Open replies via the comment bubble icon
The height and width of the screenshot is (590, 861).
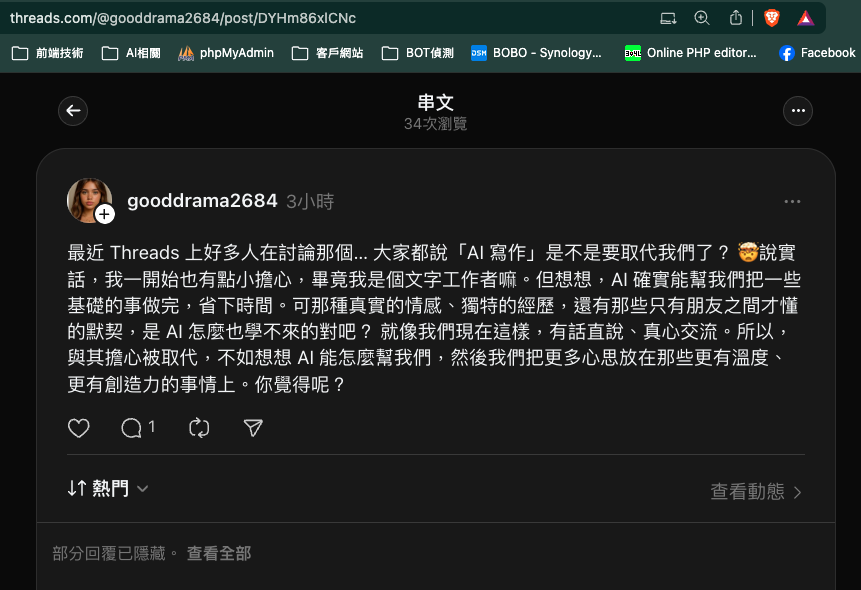[131, 428]
